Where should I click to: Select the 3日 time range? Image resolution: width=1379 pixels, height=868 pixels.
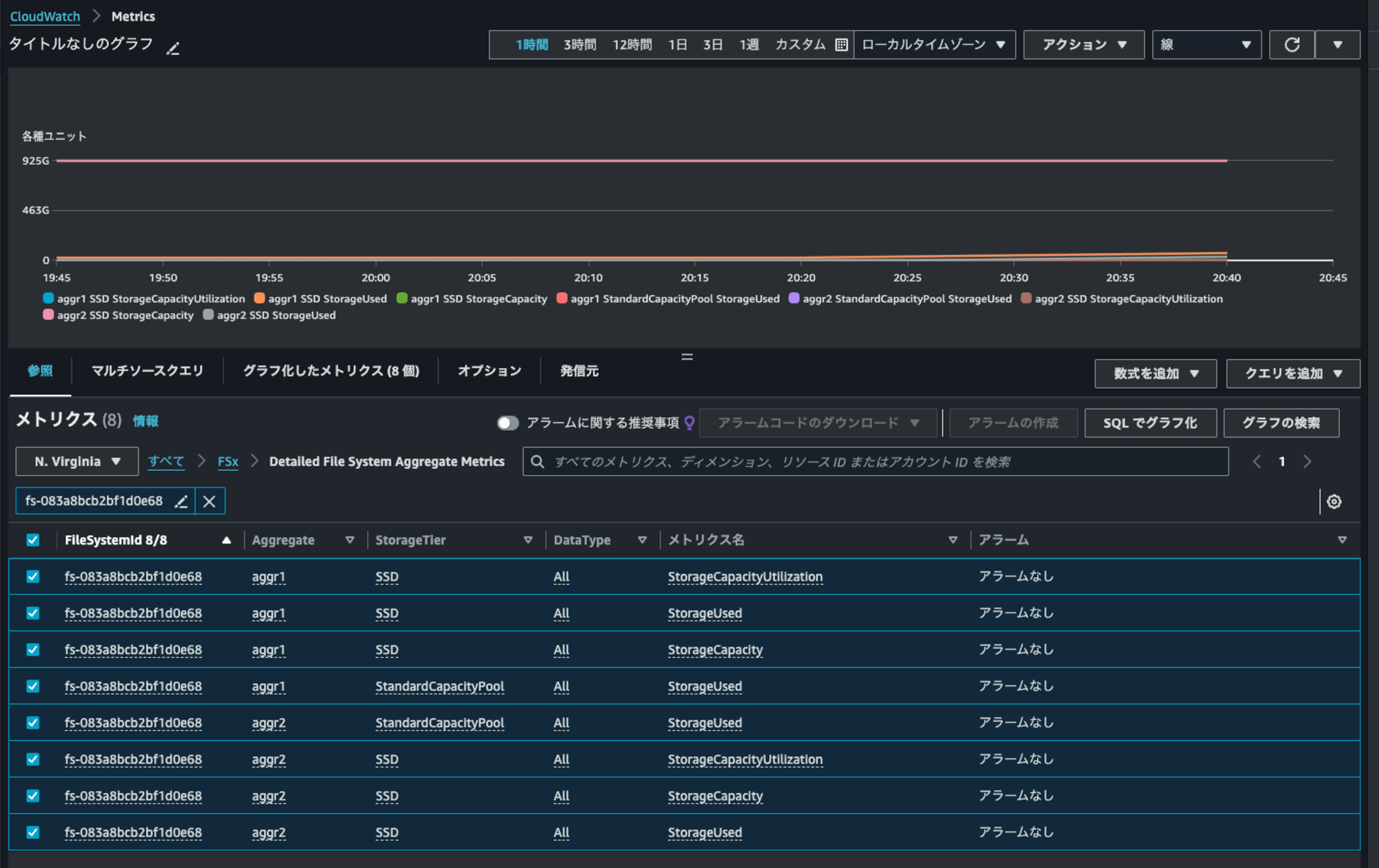click(x=713, y=45)
